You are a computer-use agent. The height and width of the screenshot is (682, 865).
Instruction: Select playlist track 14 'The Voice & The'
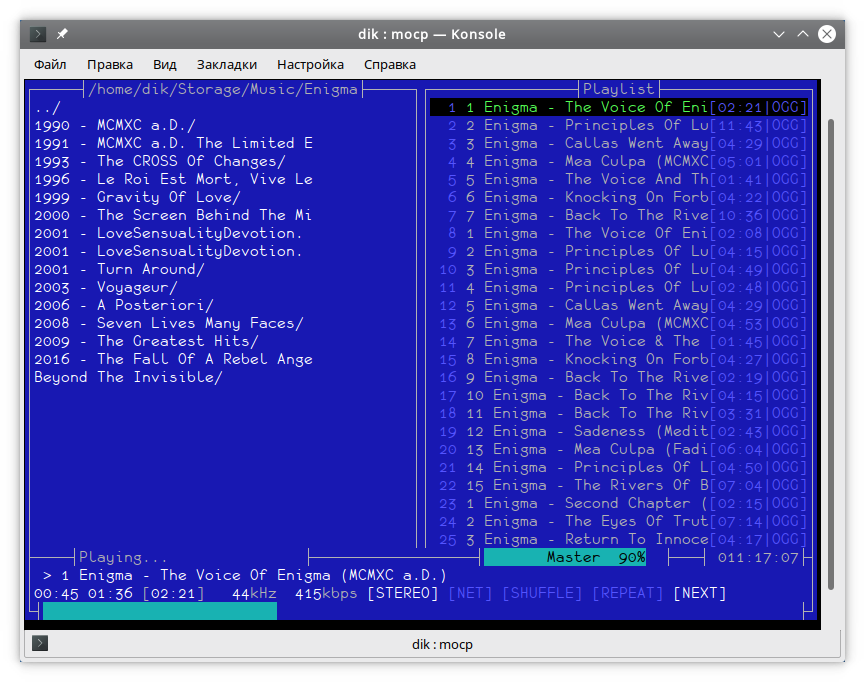point(618,342)
